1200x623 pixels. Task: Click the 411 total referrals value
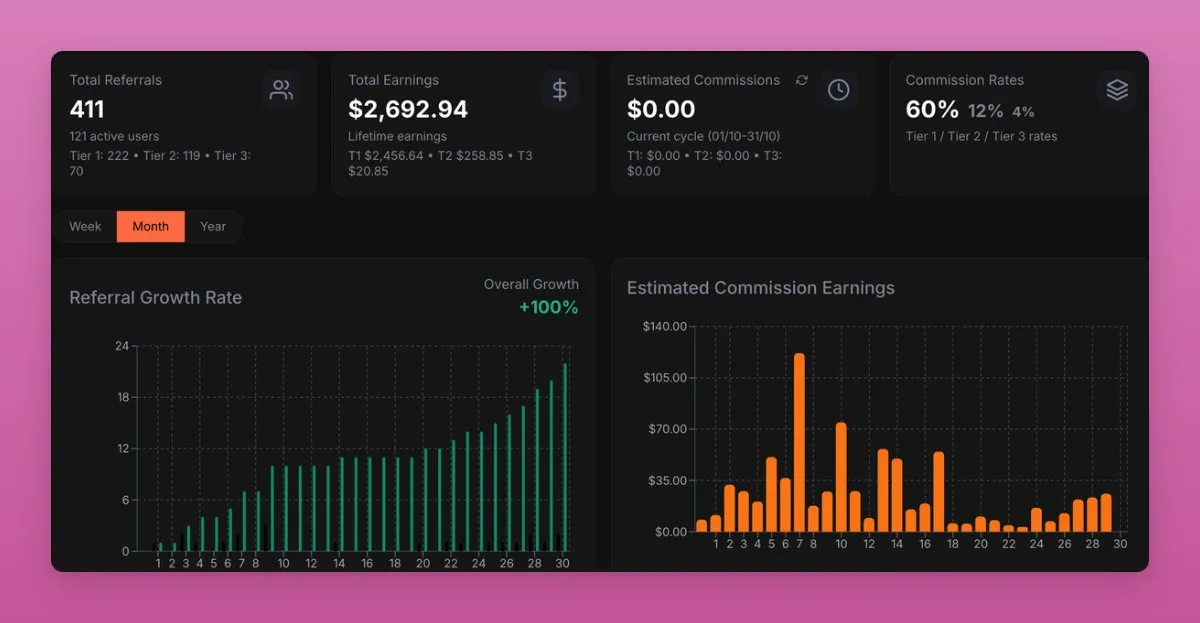coord(87,109)
